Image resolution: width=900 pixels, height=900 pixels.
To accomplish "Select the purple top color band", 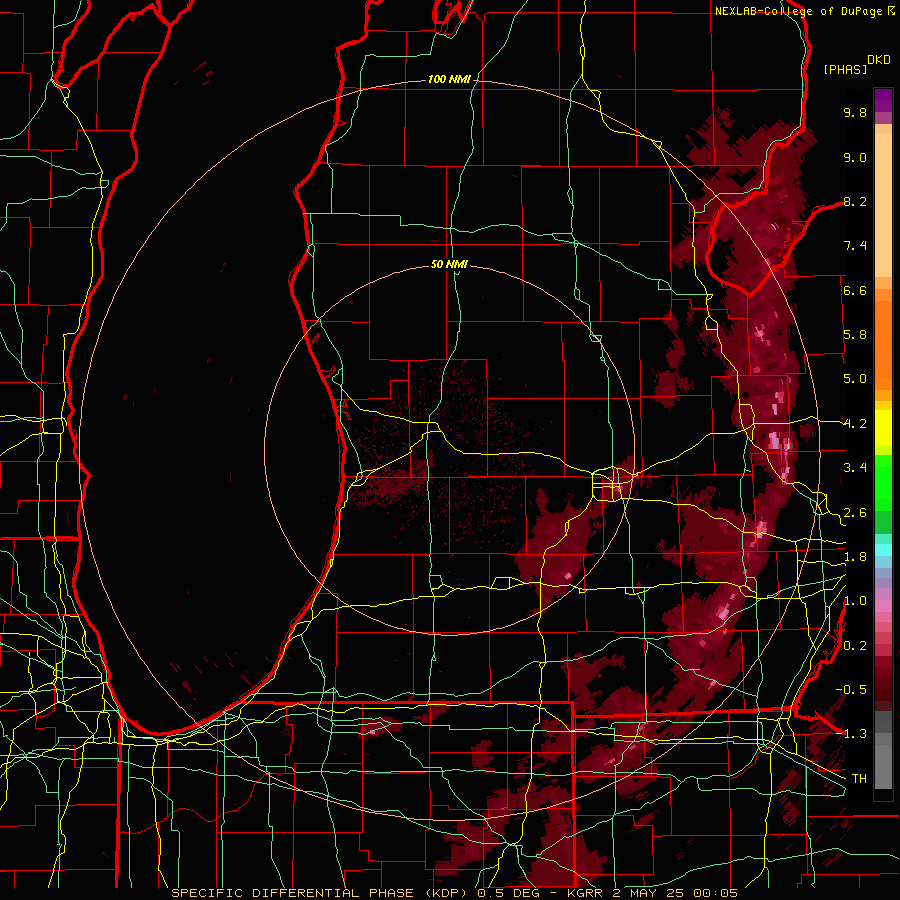I will coord(883,100).
